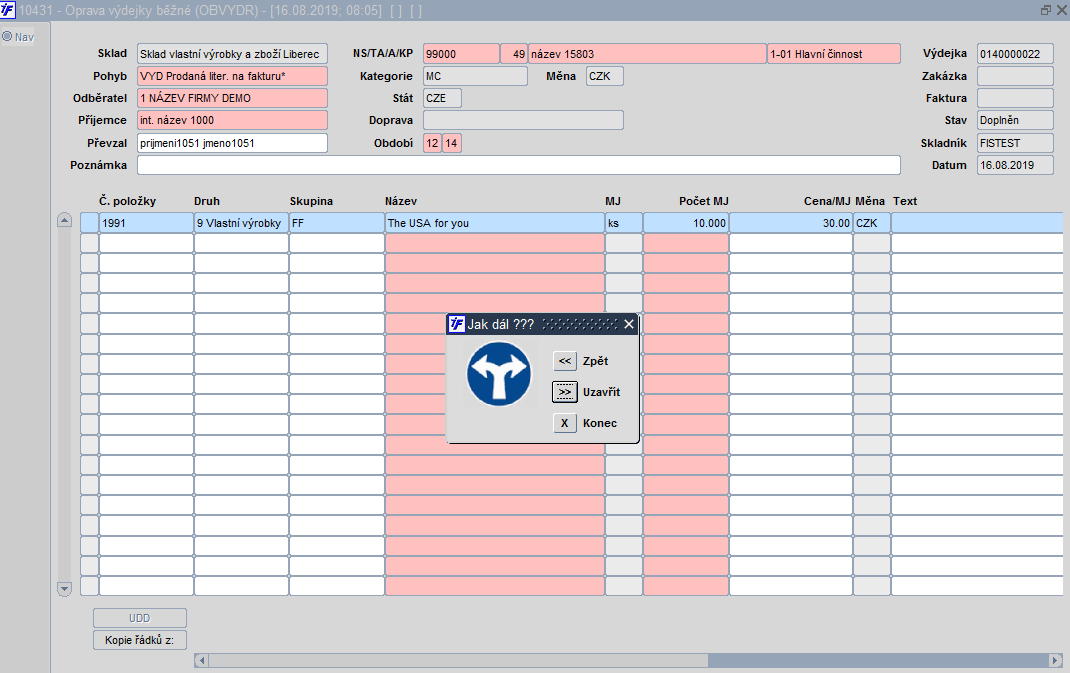The height and width of the screenshot is (673, 1070).
Task: Click row selector of the first empty row
Action: (x=89, y=243)
